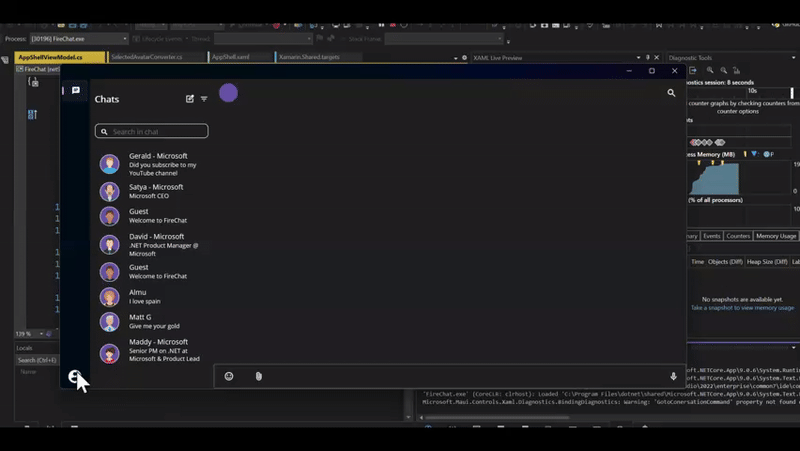Click the red Stop debugging icon
The width and height of the screenshot is (800, 451).
[x=393, y=24]
